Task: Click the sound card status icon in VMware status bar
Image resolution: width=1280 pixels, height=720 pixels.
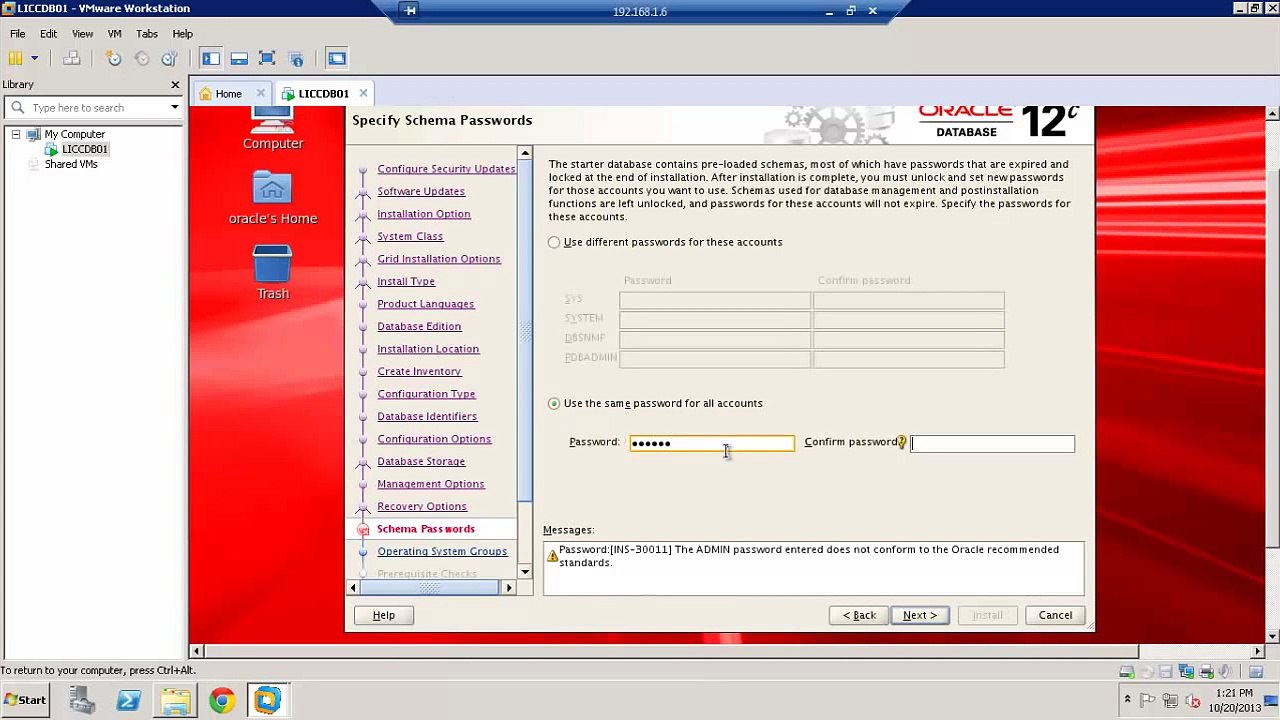Action: click(x=1227, y=672)
